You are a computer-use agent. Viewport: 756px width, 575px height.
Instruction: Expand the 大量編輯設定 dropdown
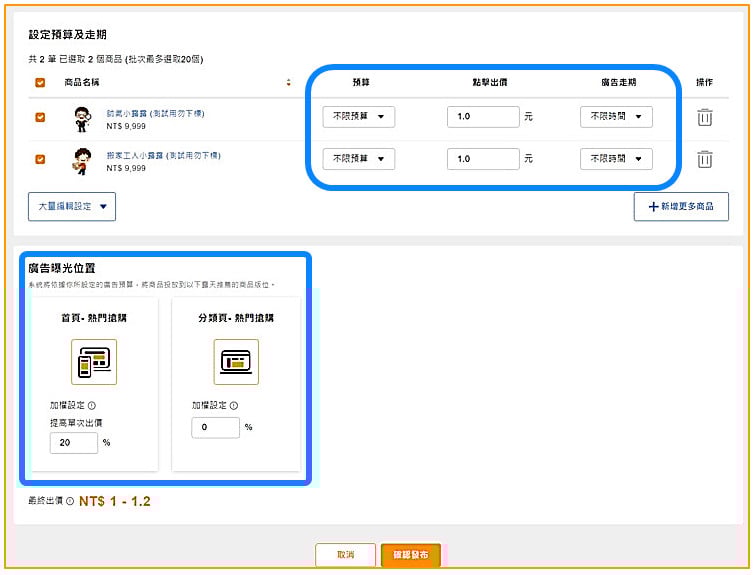(x=72, y=207)
